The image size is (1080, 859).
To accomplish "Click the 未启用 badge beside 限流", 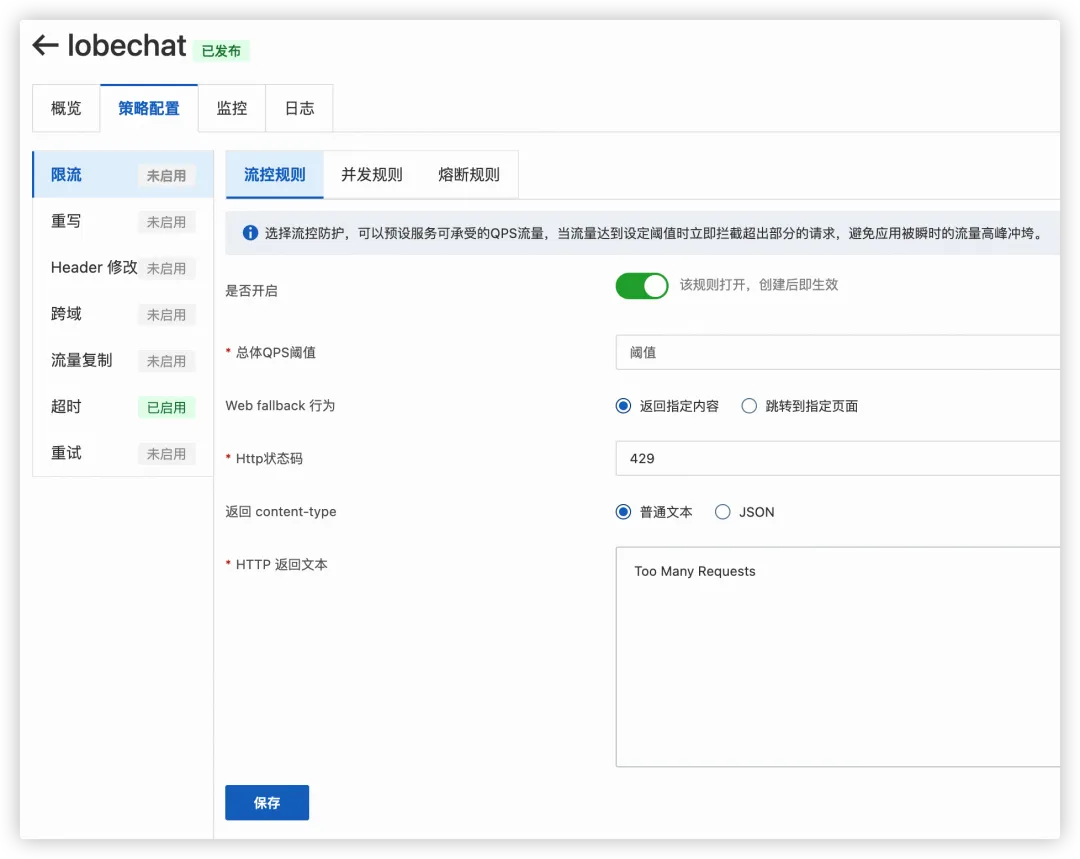I will 167,176.
